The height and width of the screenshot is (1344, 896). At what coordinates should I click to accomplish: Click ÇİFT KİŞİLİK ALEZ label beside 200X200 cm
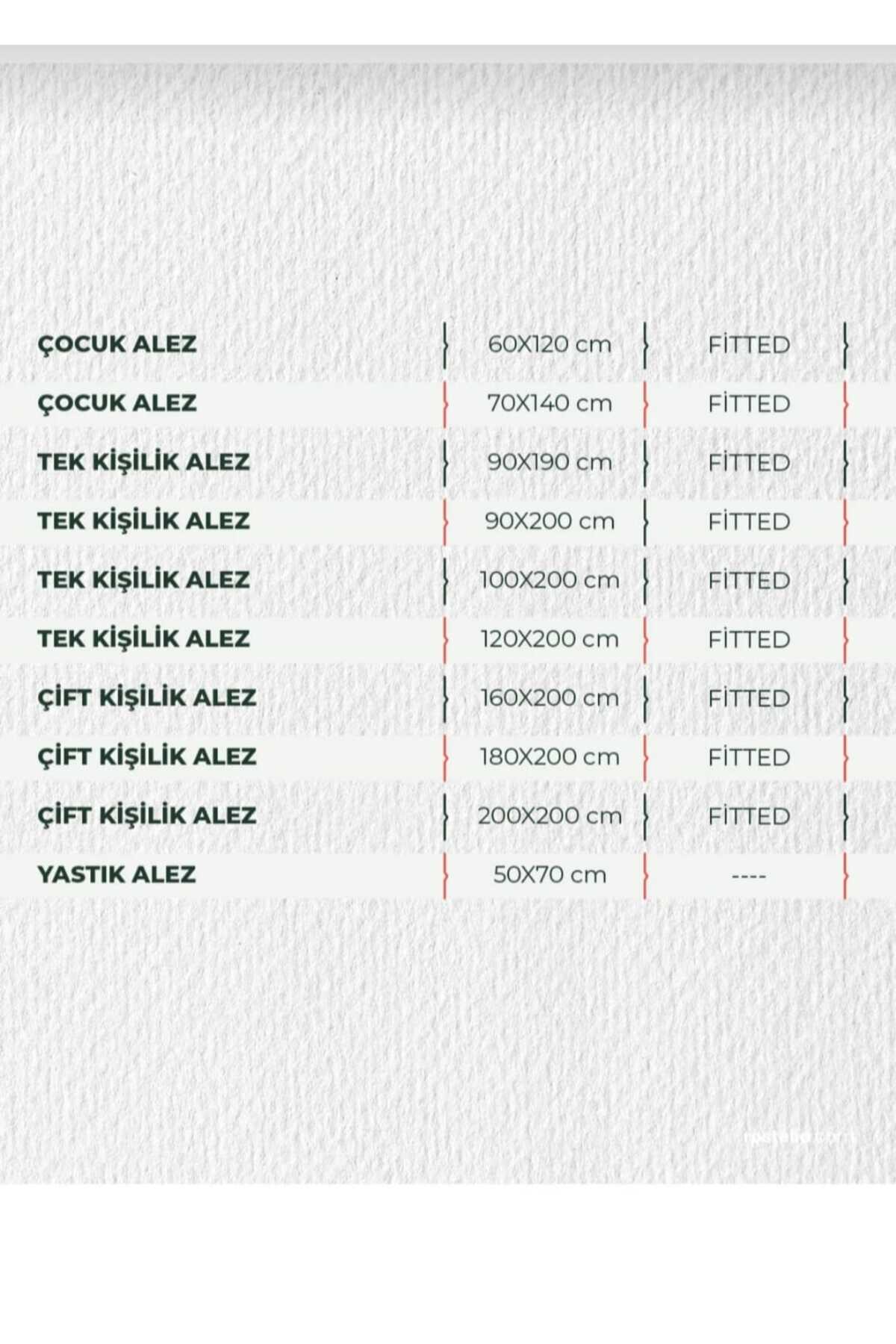pyautogui.click(x=147, y=815)
